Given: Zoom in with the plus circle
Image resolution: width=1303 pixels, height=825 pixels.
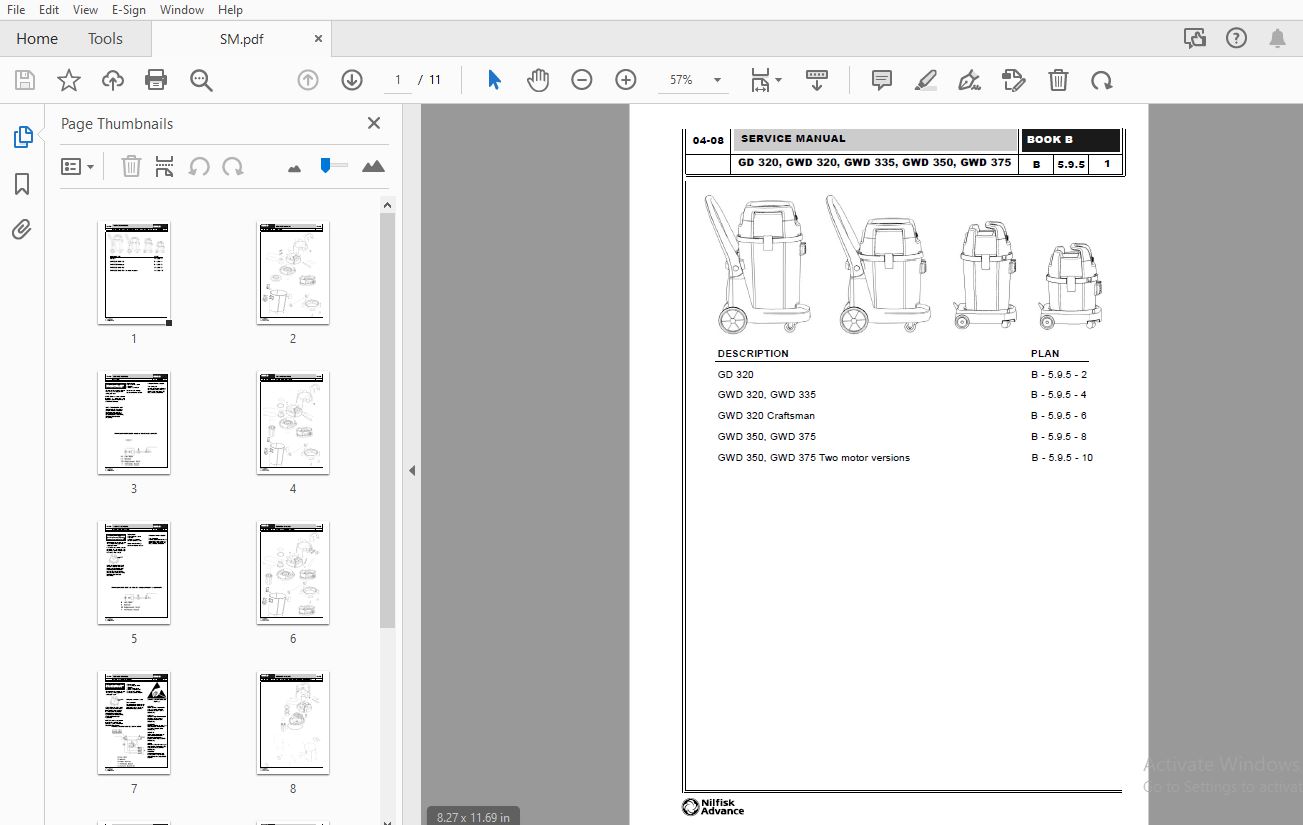Looking at the screenshot, I should pyautogui.click(x=626, y=80).
